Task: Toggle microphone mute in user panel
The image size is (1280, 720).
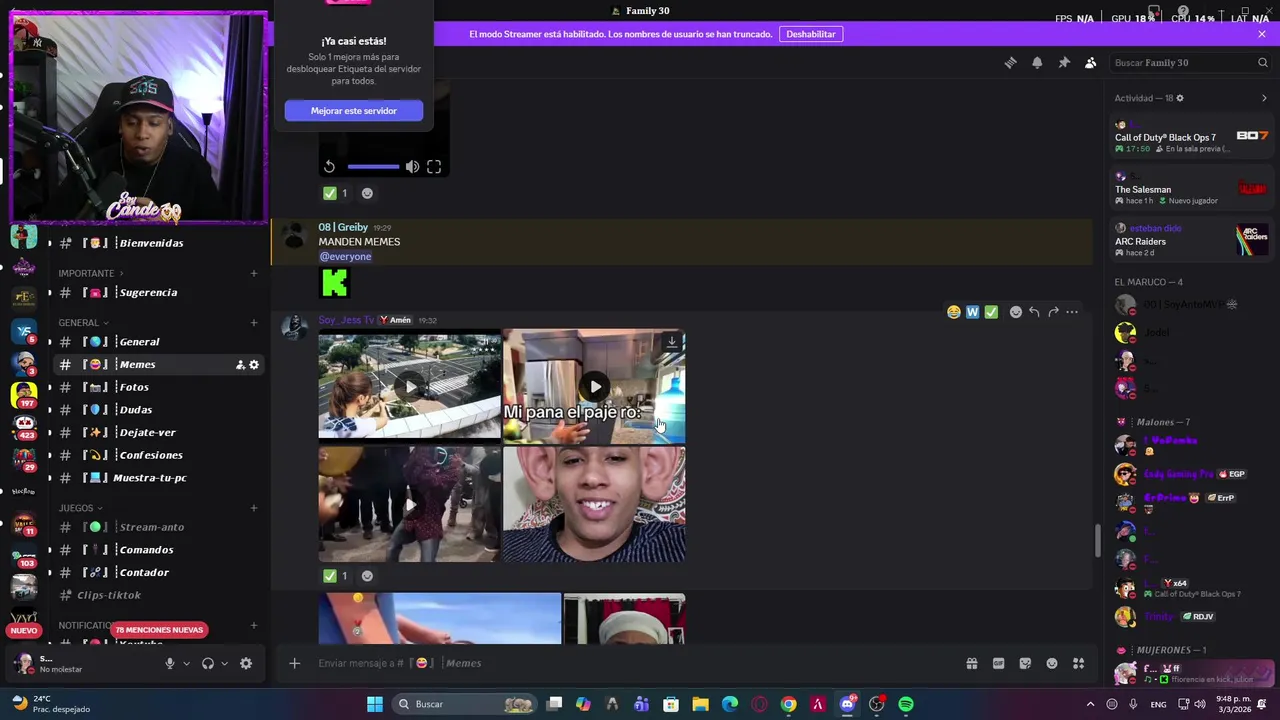Action: pyautogui.click(x=170, y=663)
